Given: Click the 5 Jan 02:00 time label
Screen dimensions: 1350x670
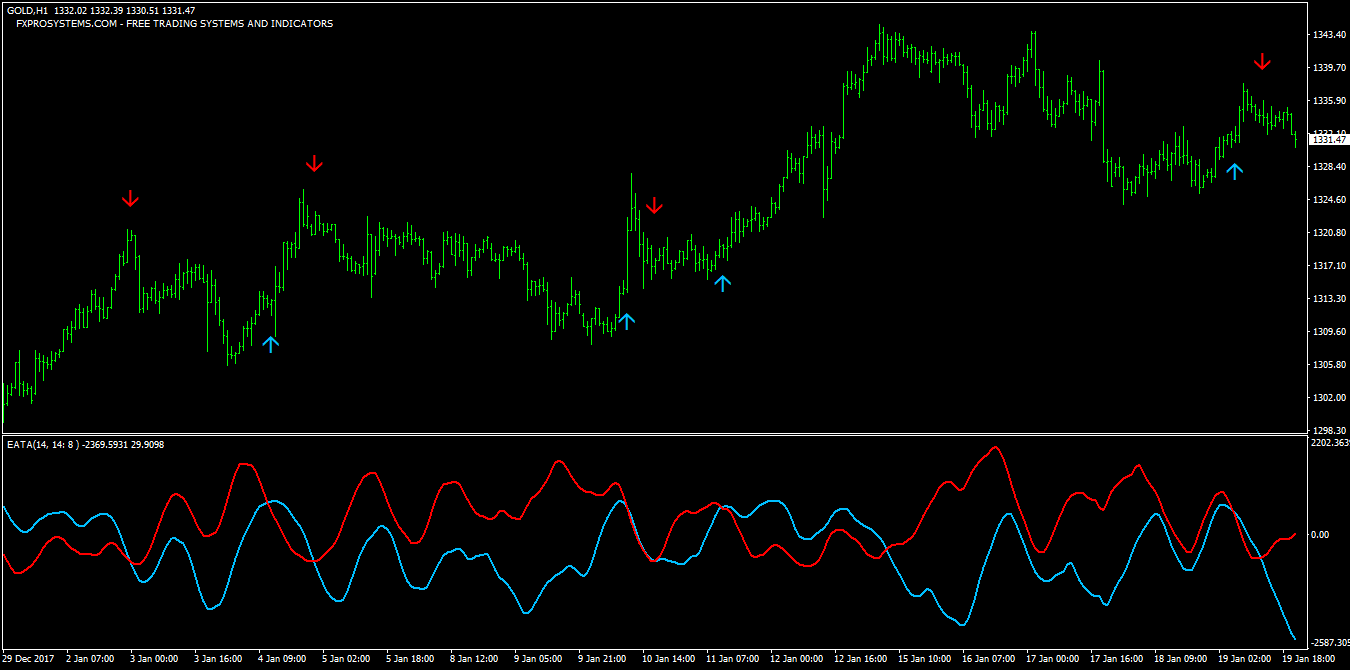Looking at the screenshot, I should [347, 659].
